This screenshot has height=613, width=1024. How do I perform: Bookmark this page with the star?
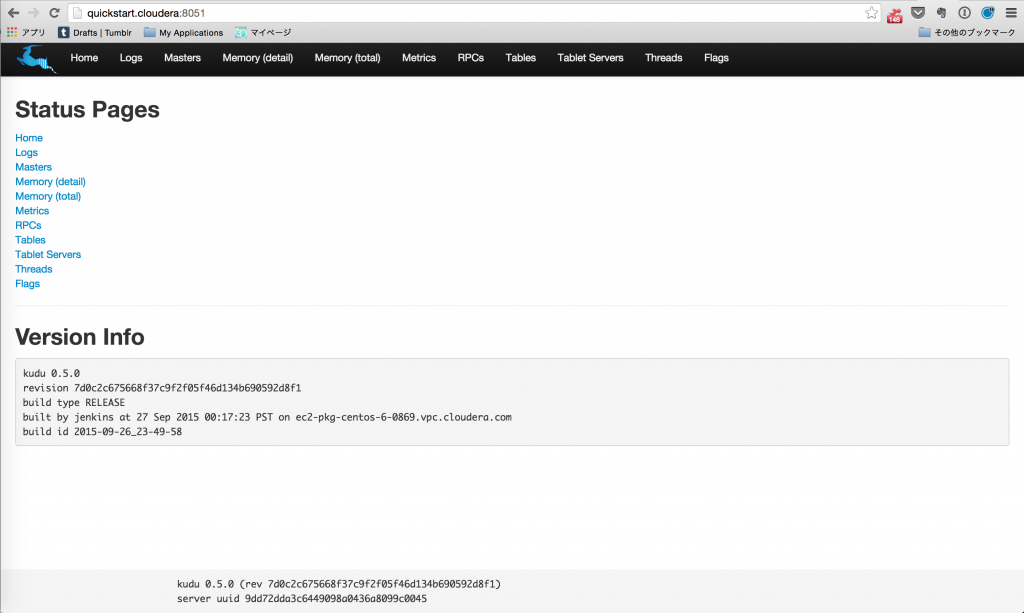pyautogui.click(x=871, y=13)
